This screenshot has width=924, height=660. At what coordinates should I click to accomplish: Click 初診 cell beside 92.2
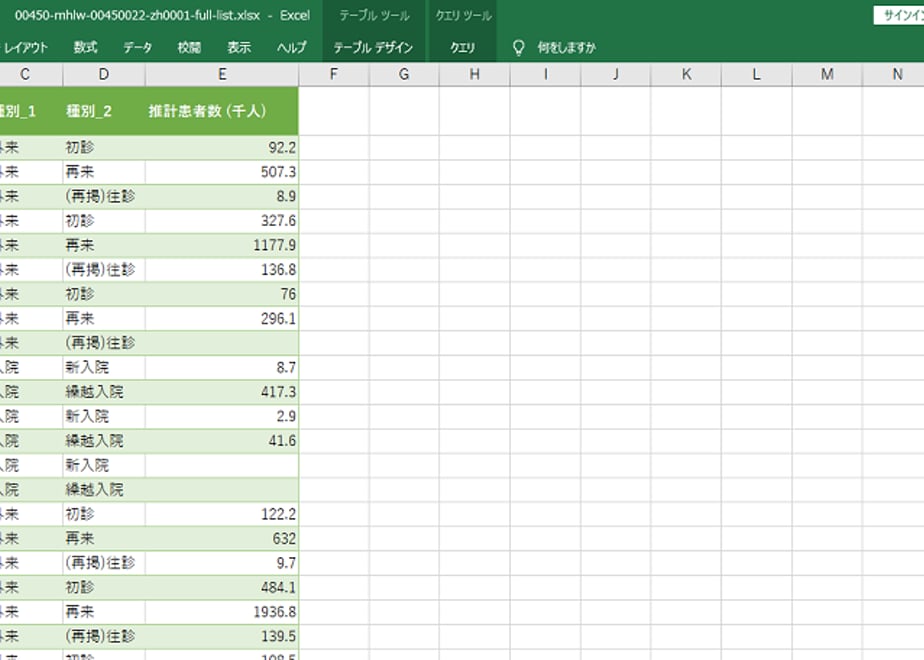click(104, 147)
